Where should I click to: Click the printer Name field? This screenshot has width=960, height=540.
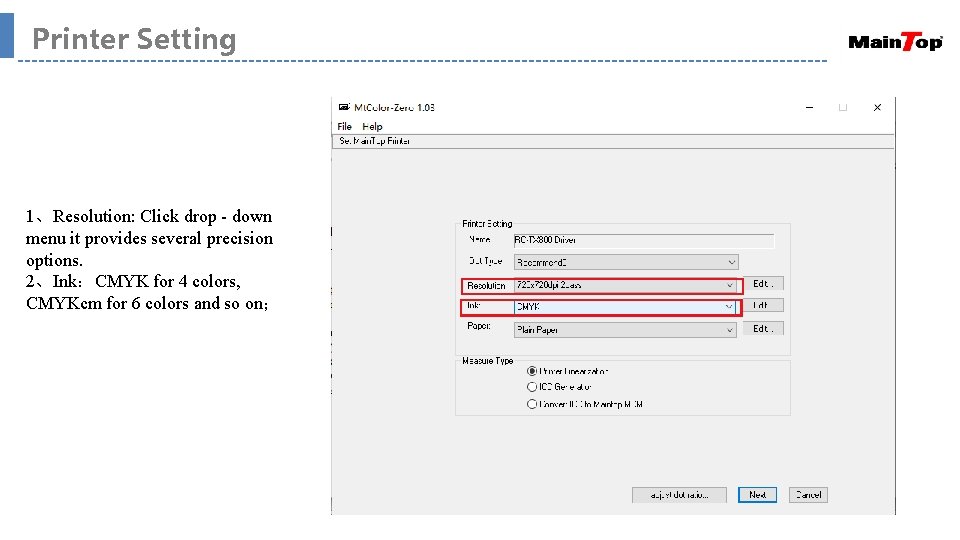pos(643,240)
